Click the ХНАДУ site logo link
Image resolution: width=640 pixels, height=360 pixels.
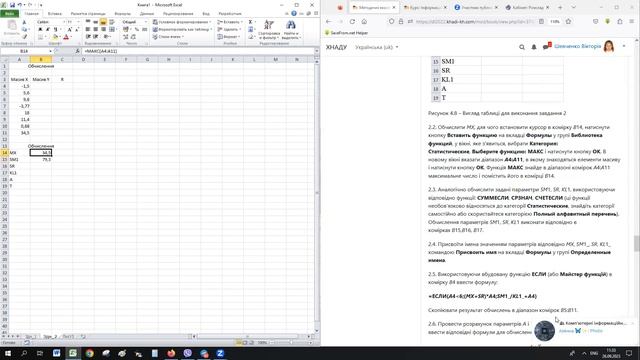coord(336,47)
